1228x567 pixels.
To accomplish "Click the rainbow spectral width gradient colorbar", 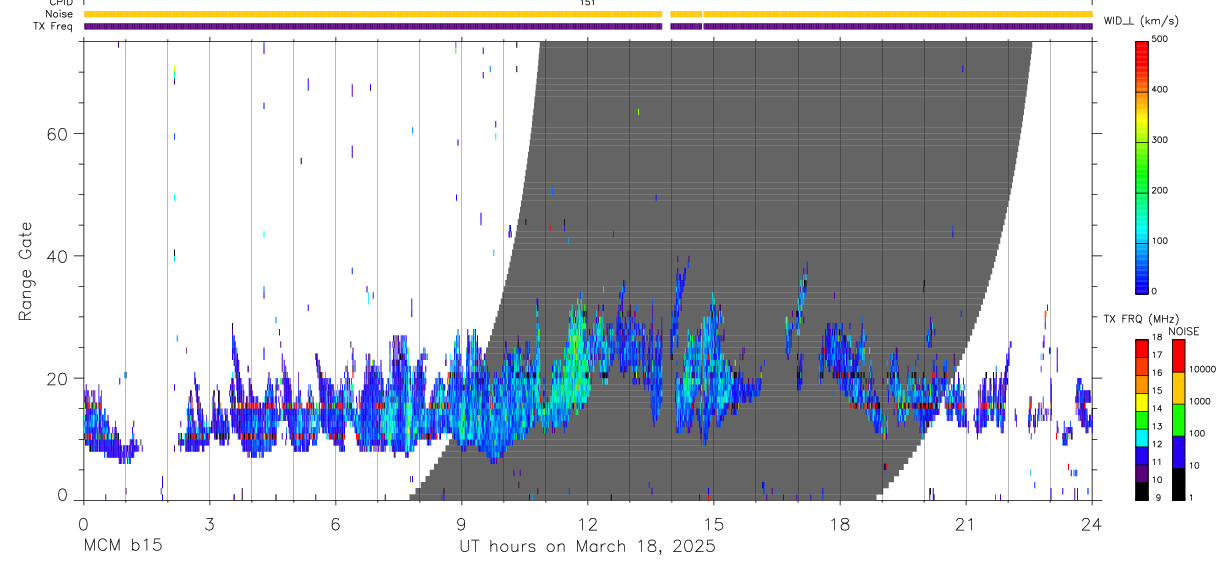I will [x=1142, y=166].
